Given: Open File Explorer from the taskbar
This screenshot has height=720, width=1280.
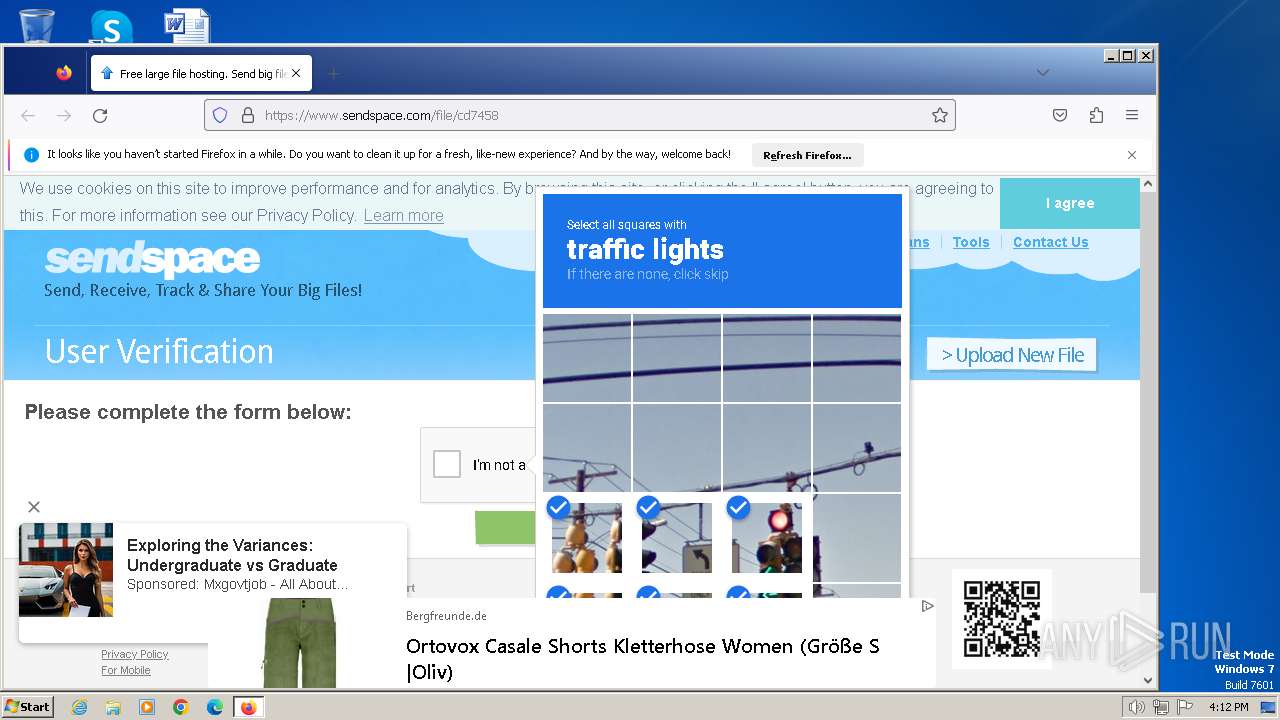Looking at the screenshot, I should [113, 707].
